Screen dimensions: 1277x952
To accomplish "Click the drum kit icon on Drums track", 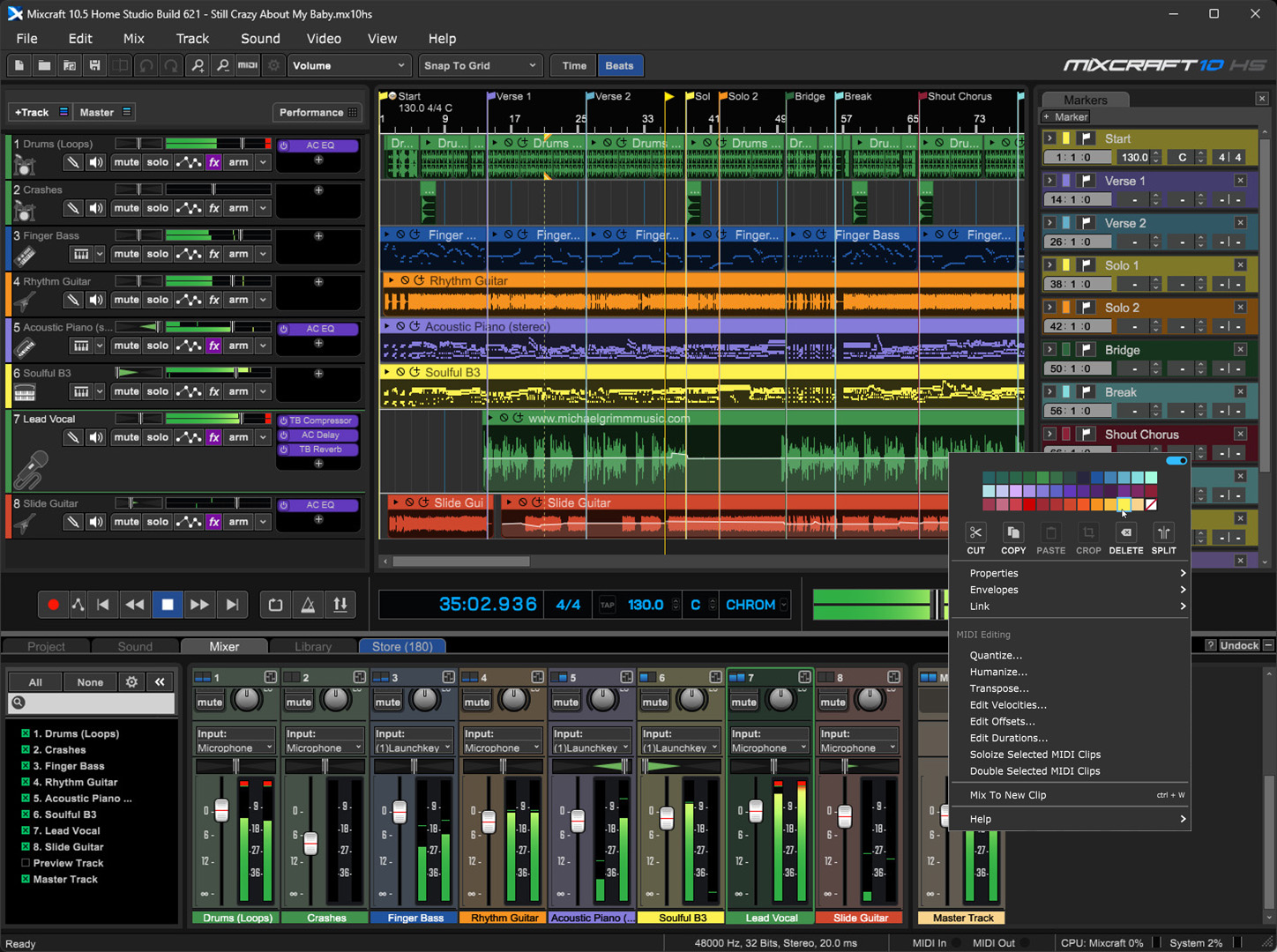I will (x=25, y=165).
